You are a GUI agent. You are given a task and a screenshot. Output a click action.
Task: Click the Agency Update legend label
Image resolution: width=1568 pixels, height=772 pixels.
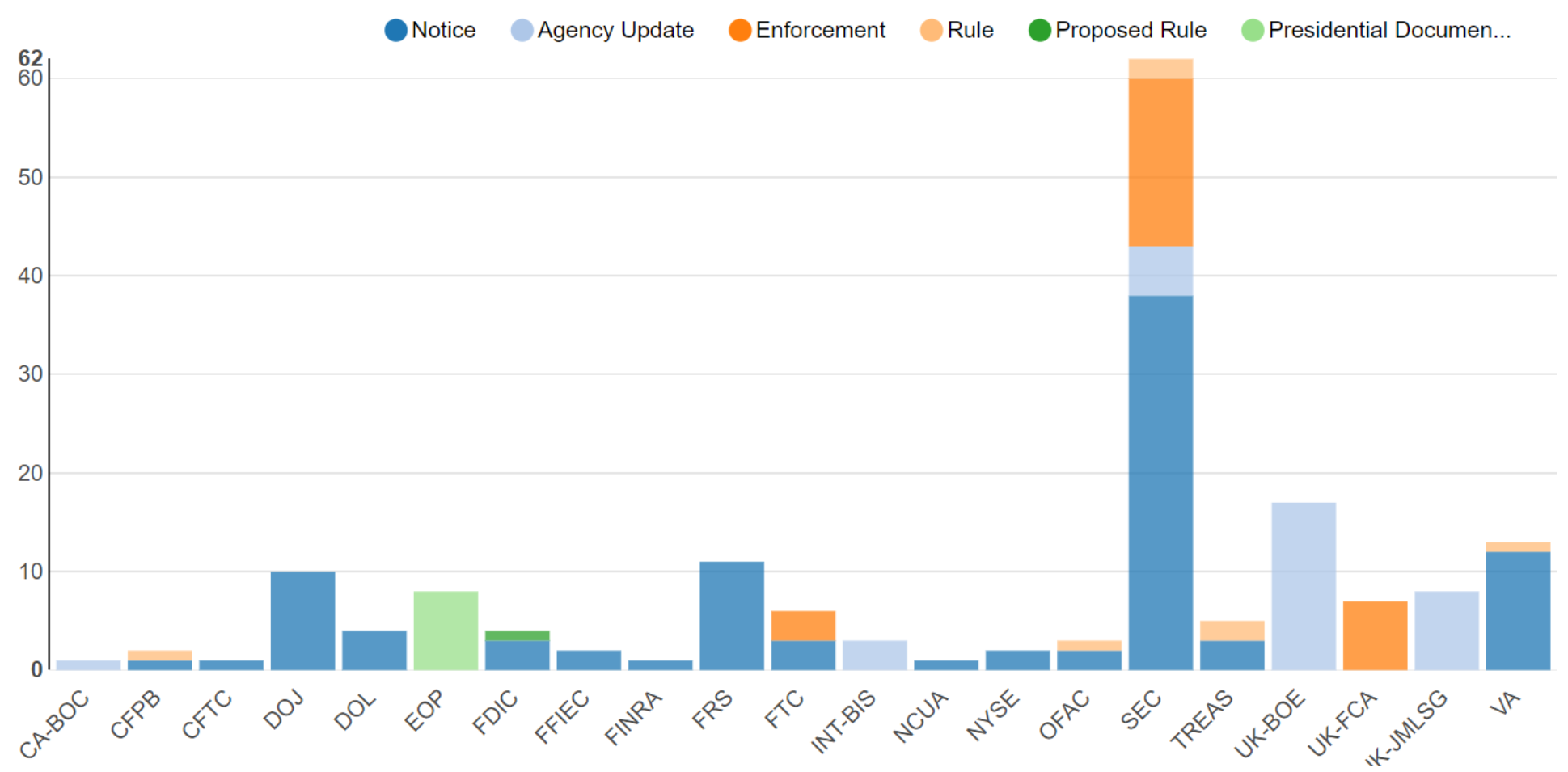click(615, 31)
